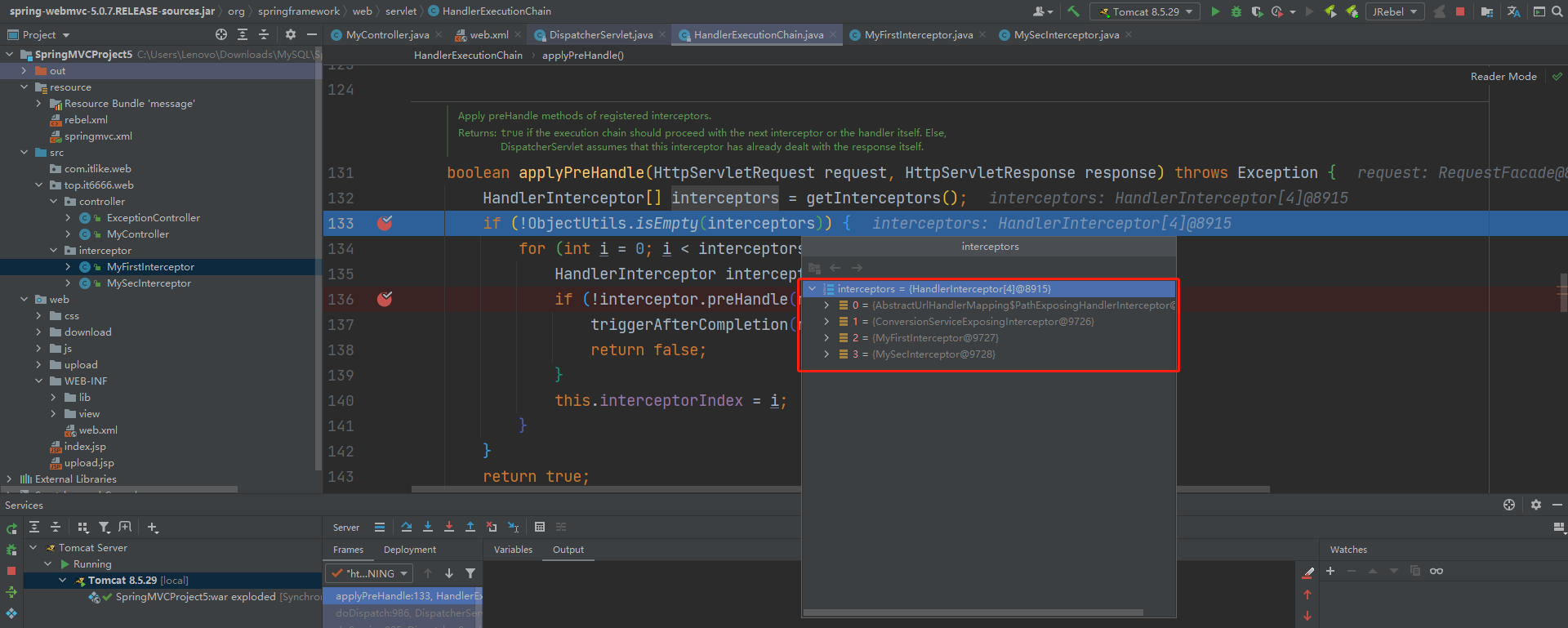Switch to web.xml editor tab
Screen dimensions: 1568x628
[489, 35]
